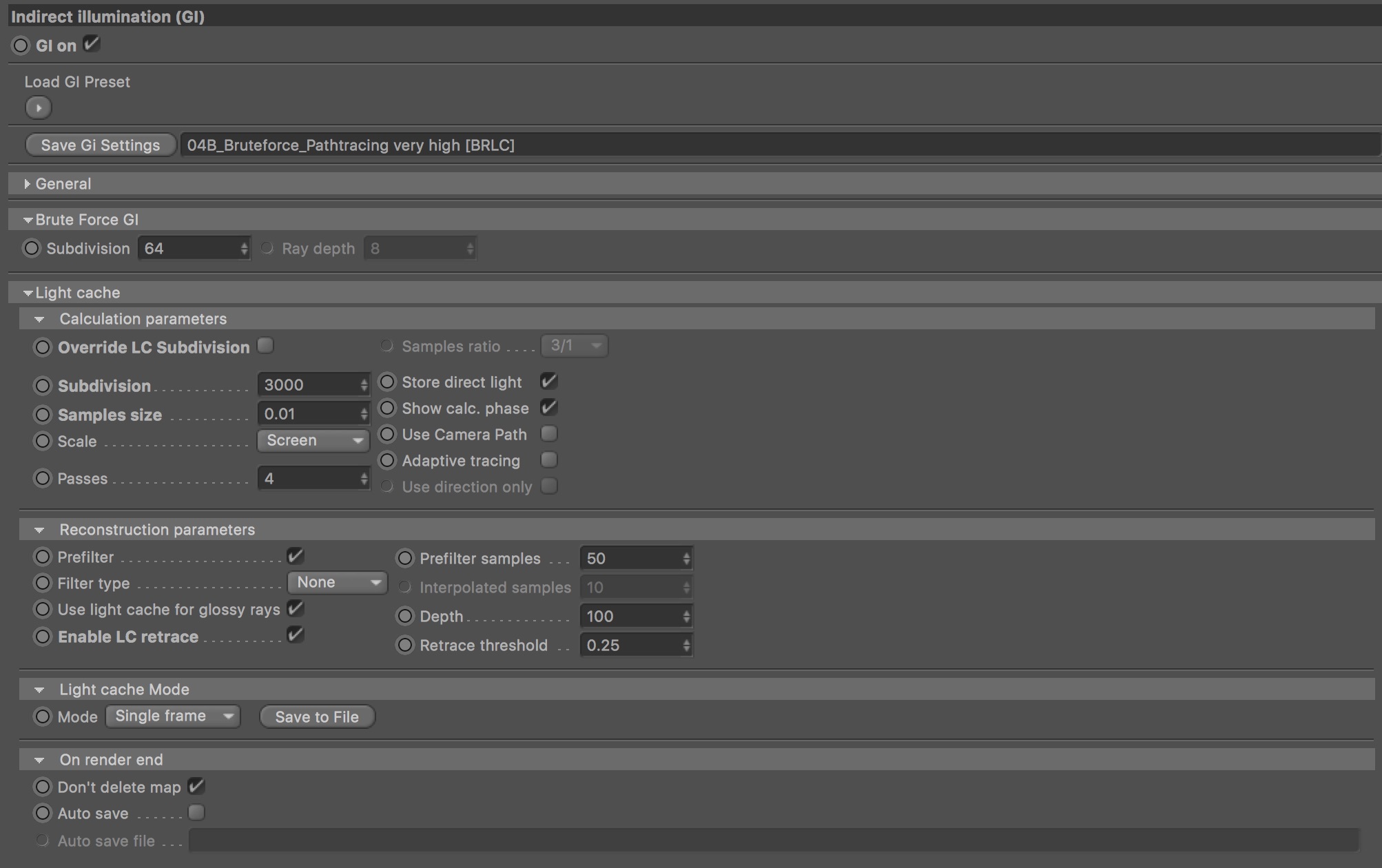The width and height of the screenshot is (1382, 868).
Task: Open the Scale dropdown set to Screen
Action: click(313, 440)
